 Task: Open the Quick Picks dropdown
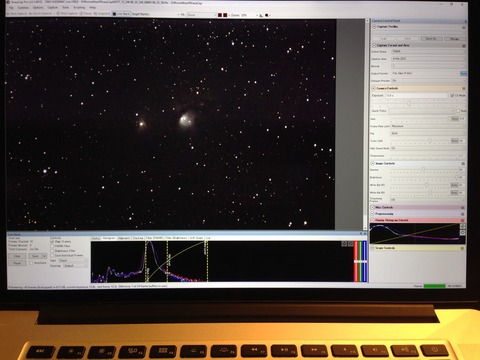[422, 111]
